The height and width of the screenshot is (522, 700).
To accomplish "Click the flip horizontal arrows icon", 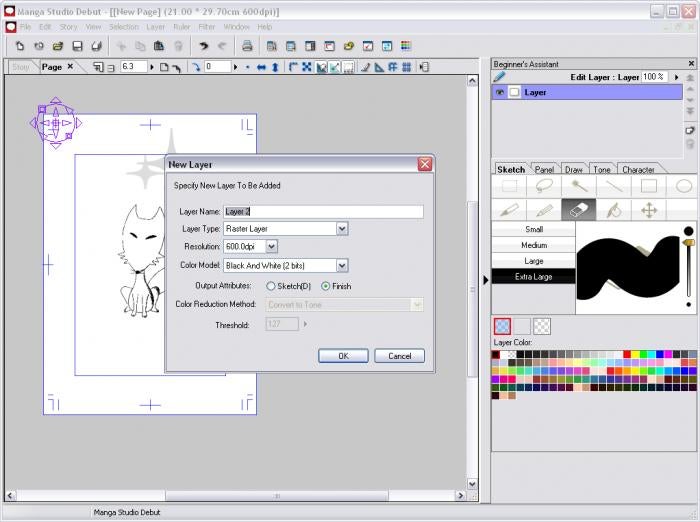I will [262, 67].
